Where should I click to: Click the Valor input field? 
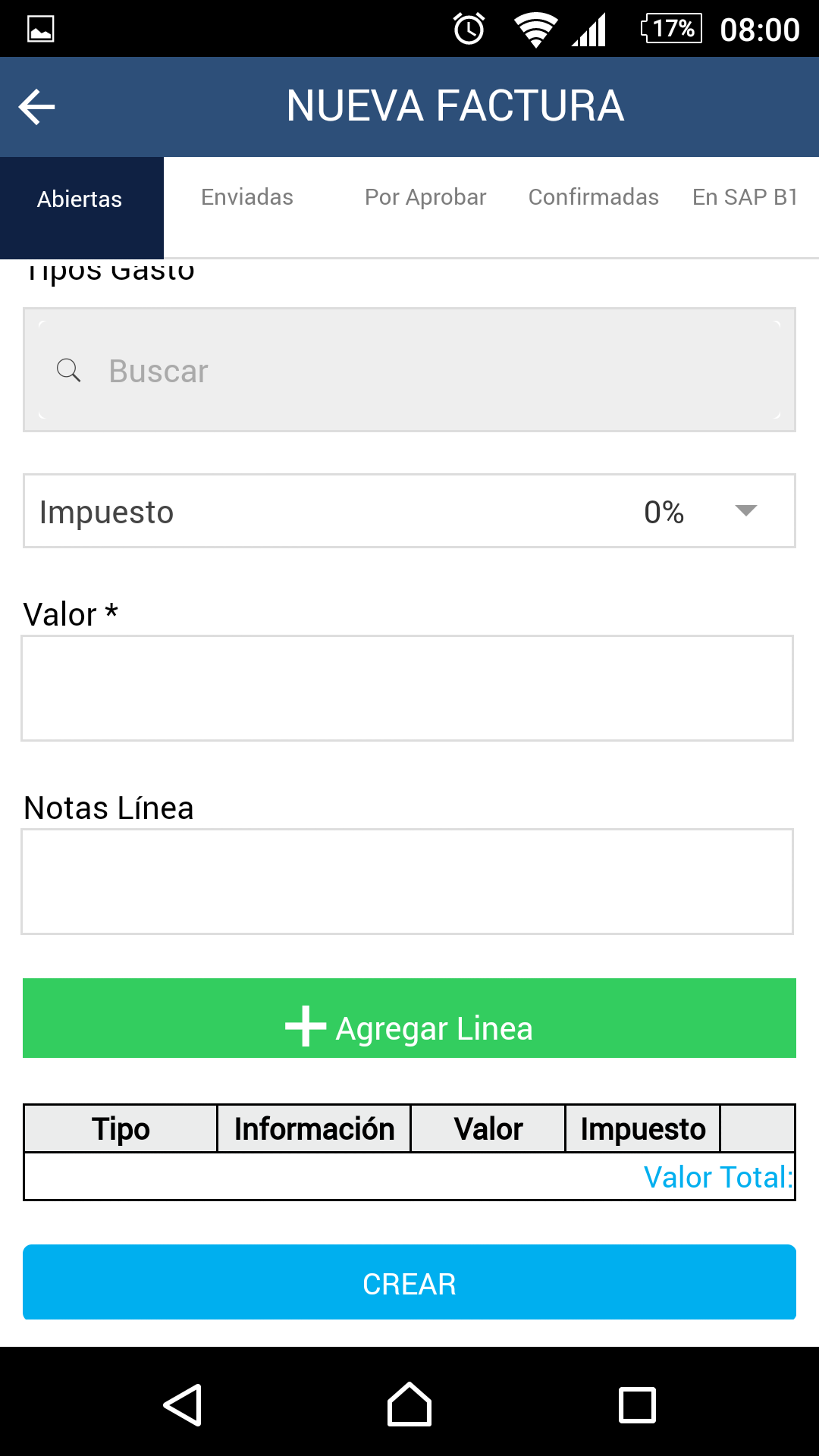(x=407, y=688)
